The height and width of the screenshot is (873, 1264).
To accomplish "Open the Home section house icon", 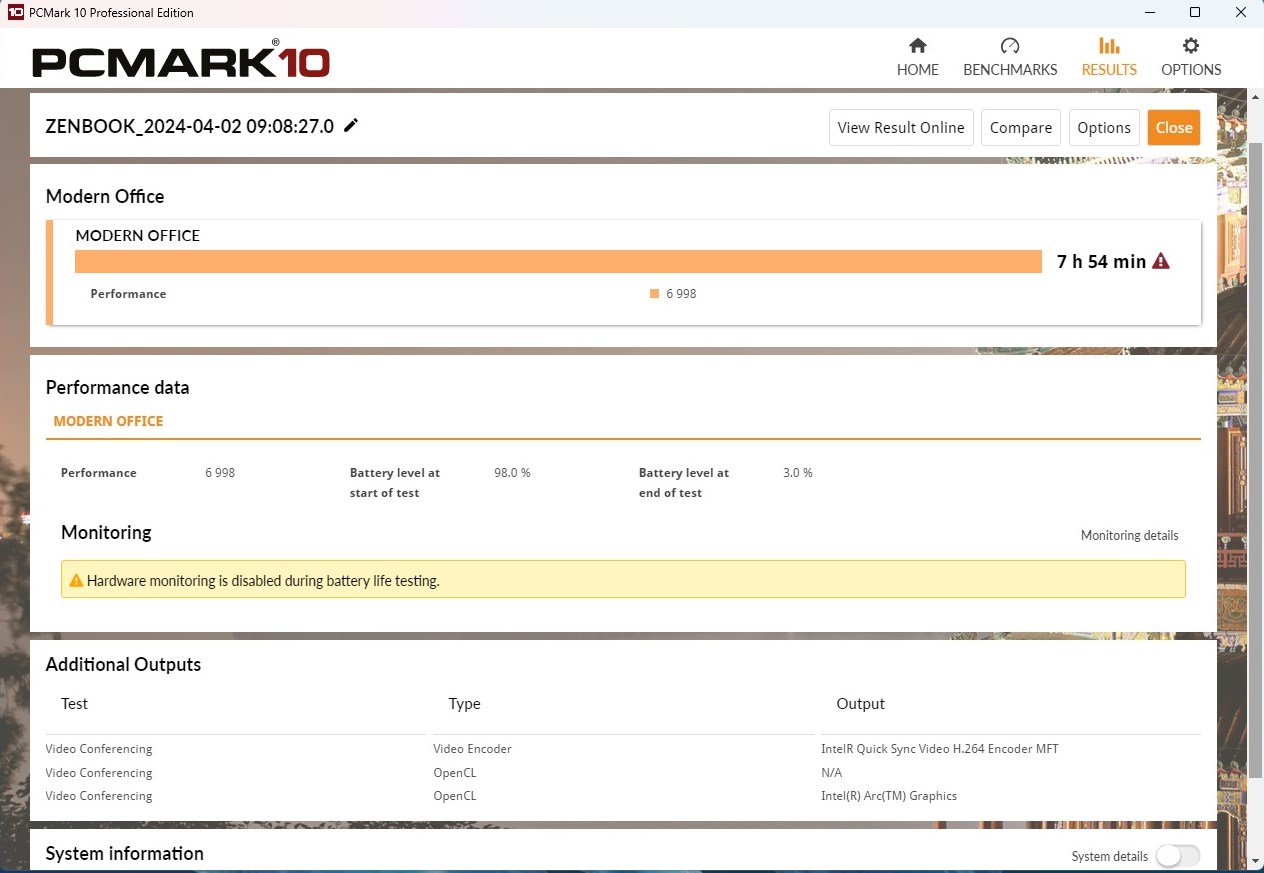I will pos(917,46).
